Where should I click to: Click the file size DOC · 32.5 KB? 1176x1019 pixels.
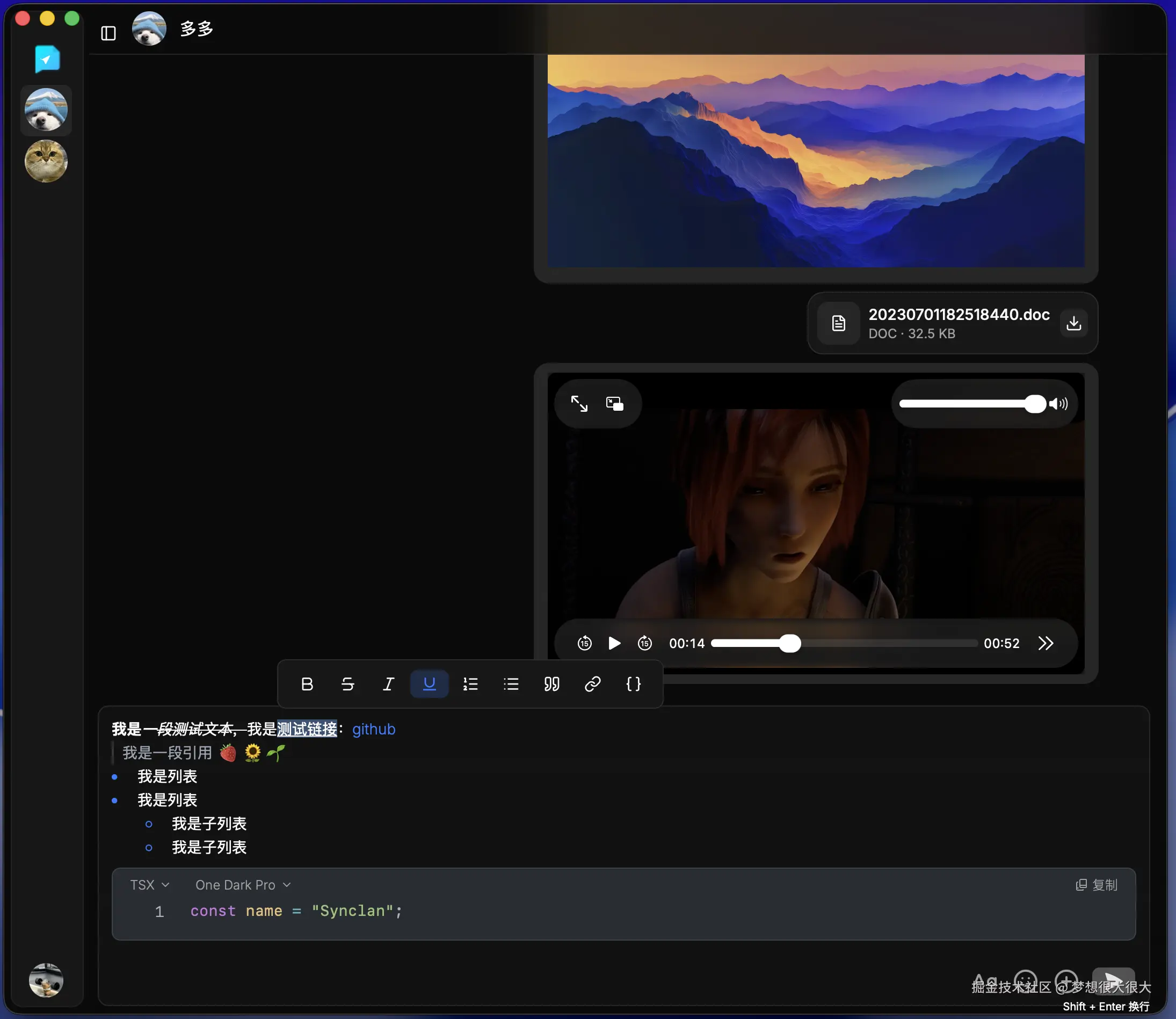coord(912,334)
